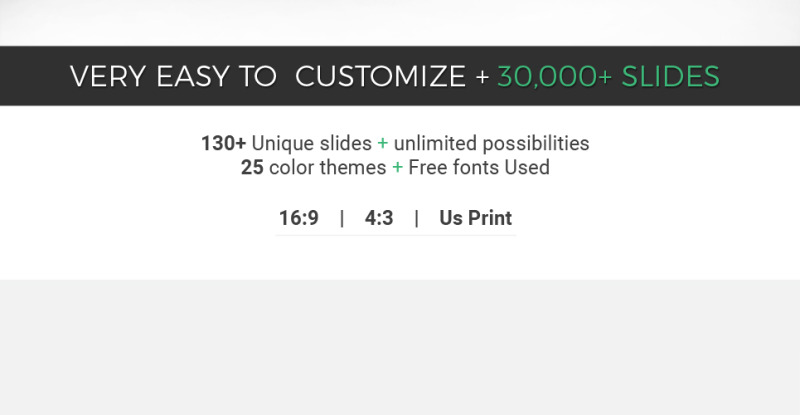Viewport: 800px width, 415px height.
Task: Click the words "VERY EASY TO" in banner
Action: (x=173, y=77)
